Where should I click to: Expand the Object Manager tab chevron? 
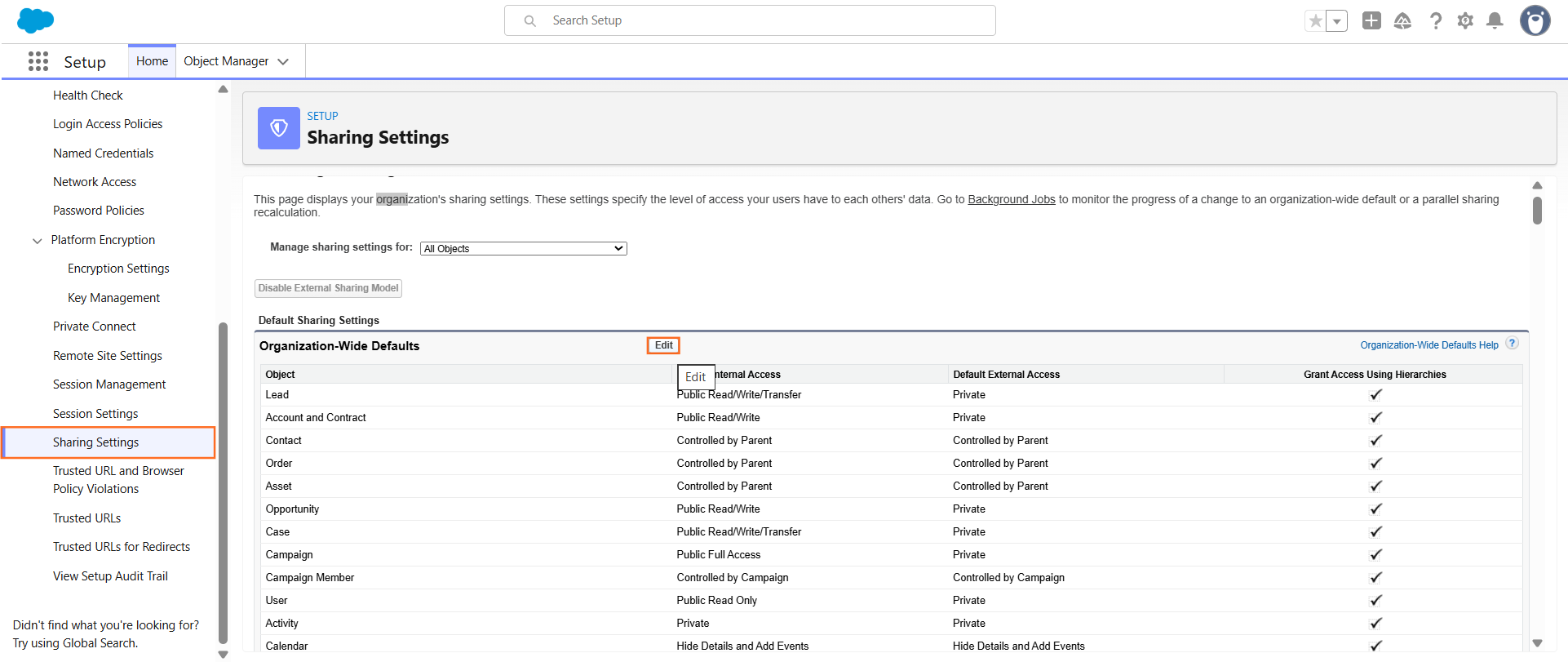tap(283, 61)
